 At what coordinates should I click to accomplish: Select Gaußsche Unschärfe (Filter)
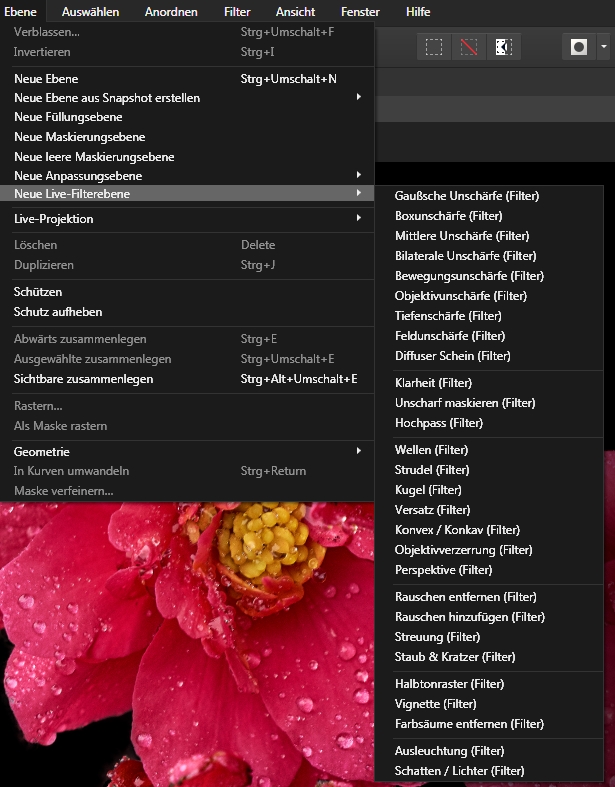(x=489, y=196)
